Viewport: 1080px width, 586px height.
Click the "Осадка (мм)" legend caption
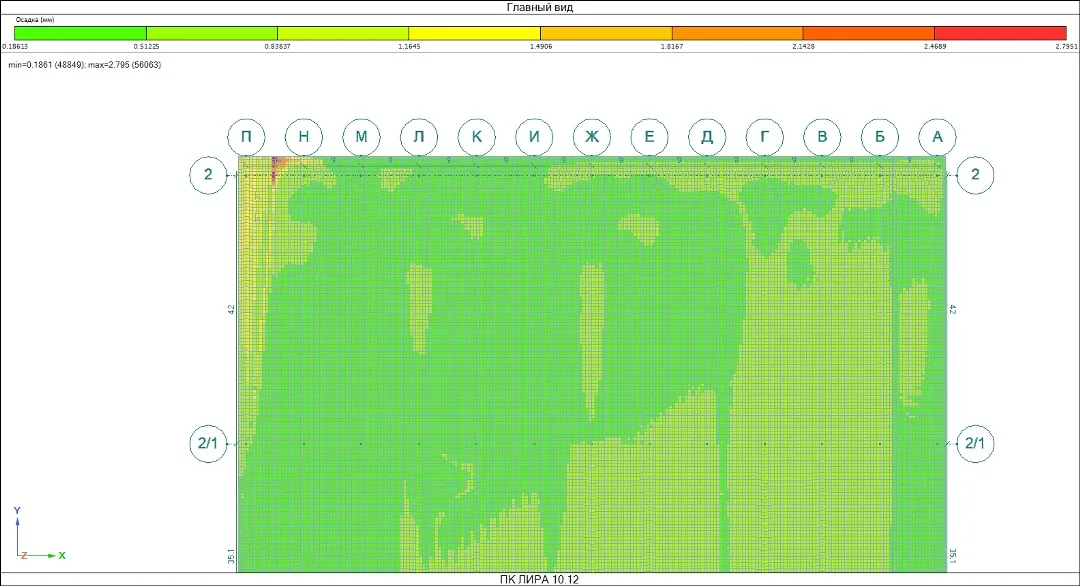coord(35,20)
